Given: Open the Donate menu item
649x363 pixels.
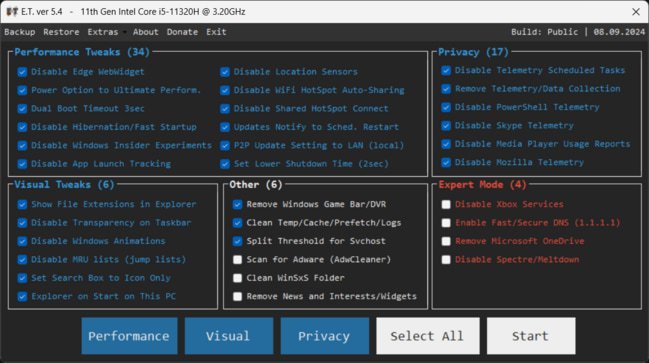Looking at the screenshot, I should (x=182, y=32).
